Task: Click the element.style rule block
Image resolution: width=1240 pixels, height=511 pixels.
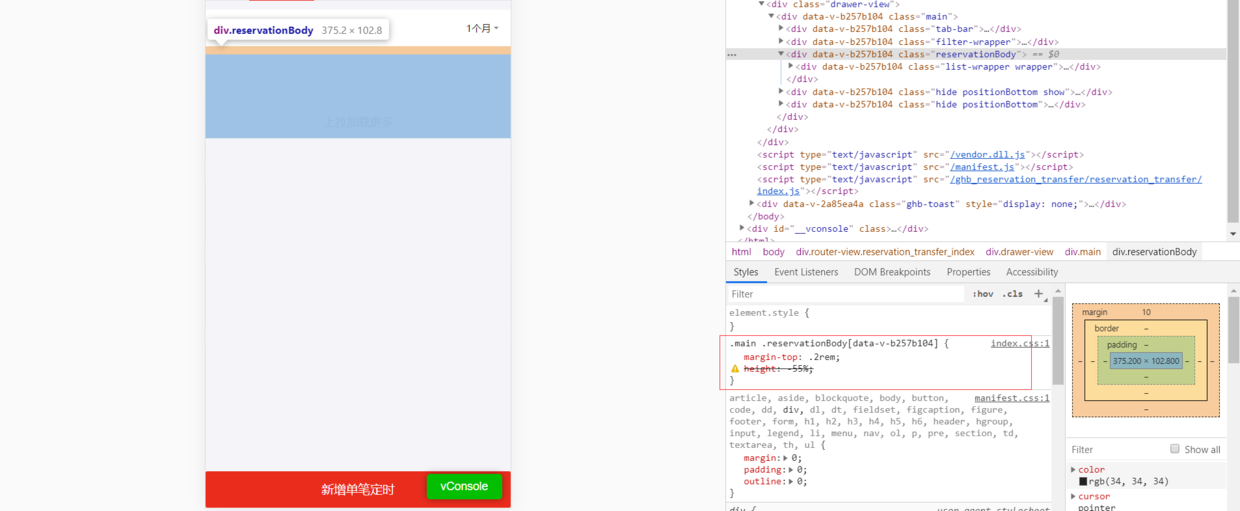Action: pos(889,319)
